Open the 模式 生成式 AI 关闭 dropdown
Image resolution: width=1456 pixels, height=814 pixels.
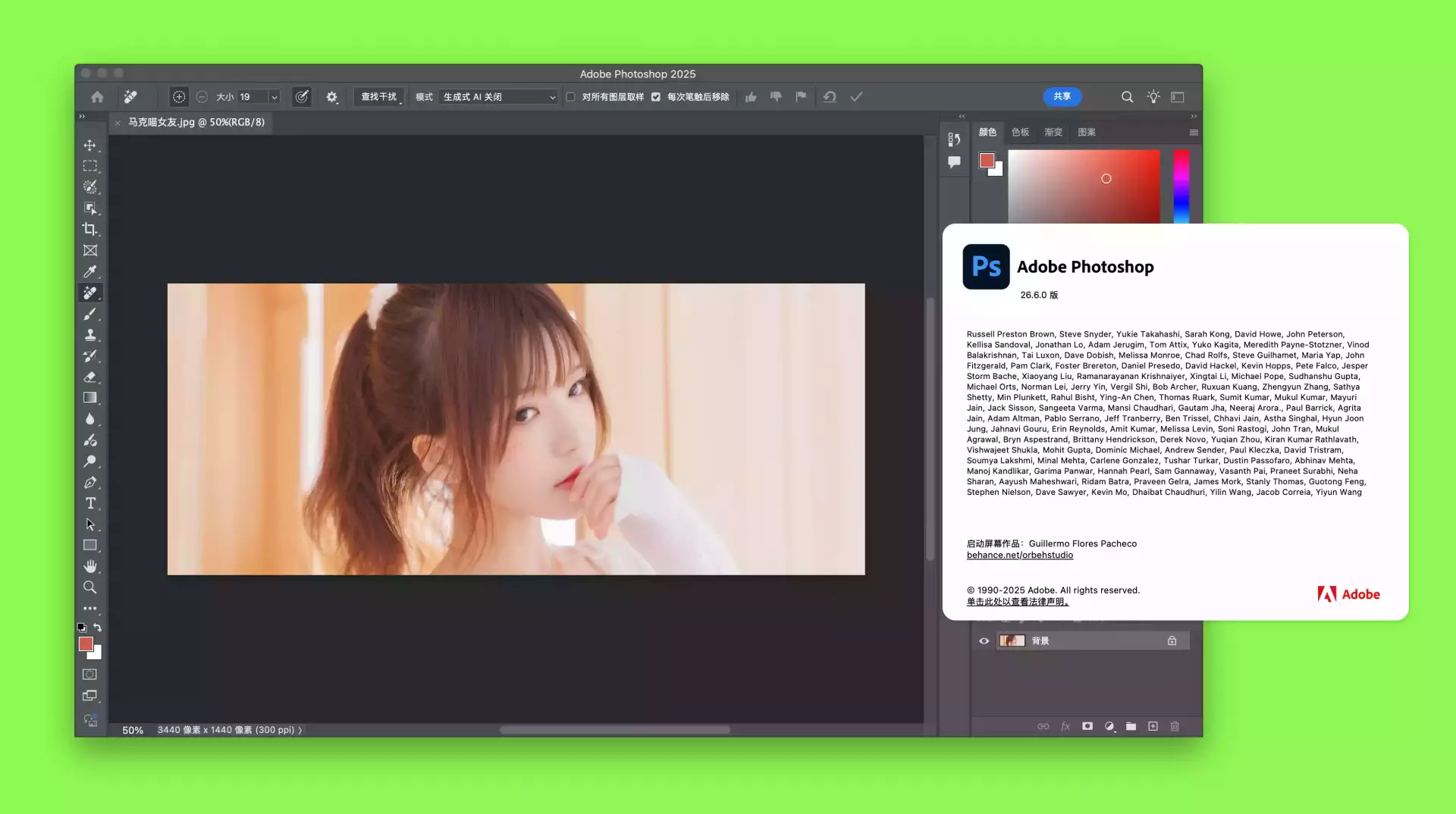point(499,97)
